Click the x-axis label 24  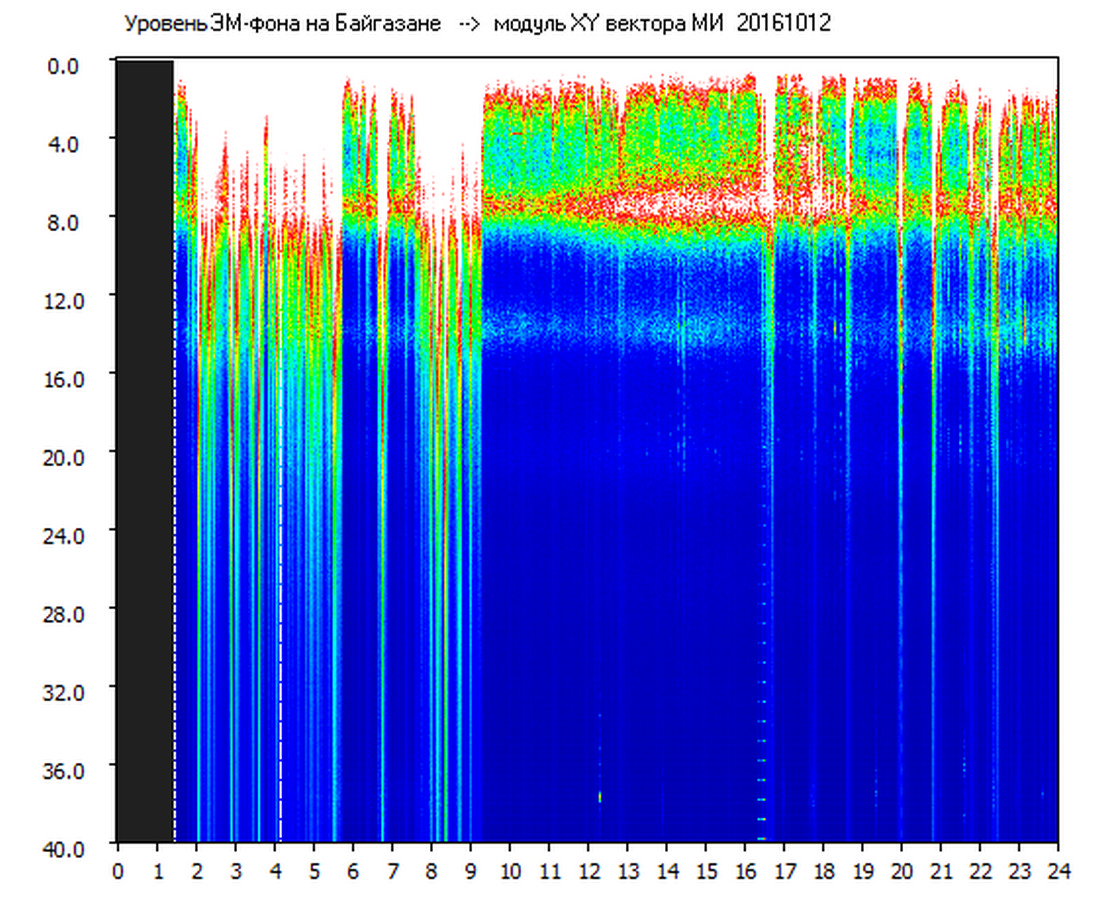pyautogui.click(x=1058, y=870)
